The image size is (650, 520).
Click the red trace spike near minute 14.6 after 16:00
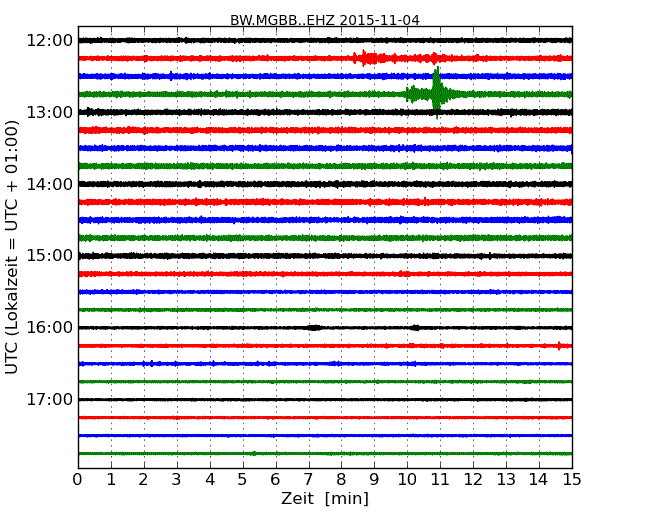point(559,346)
